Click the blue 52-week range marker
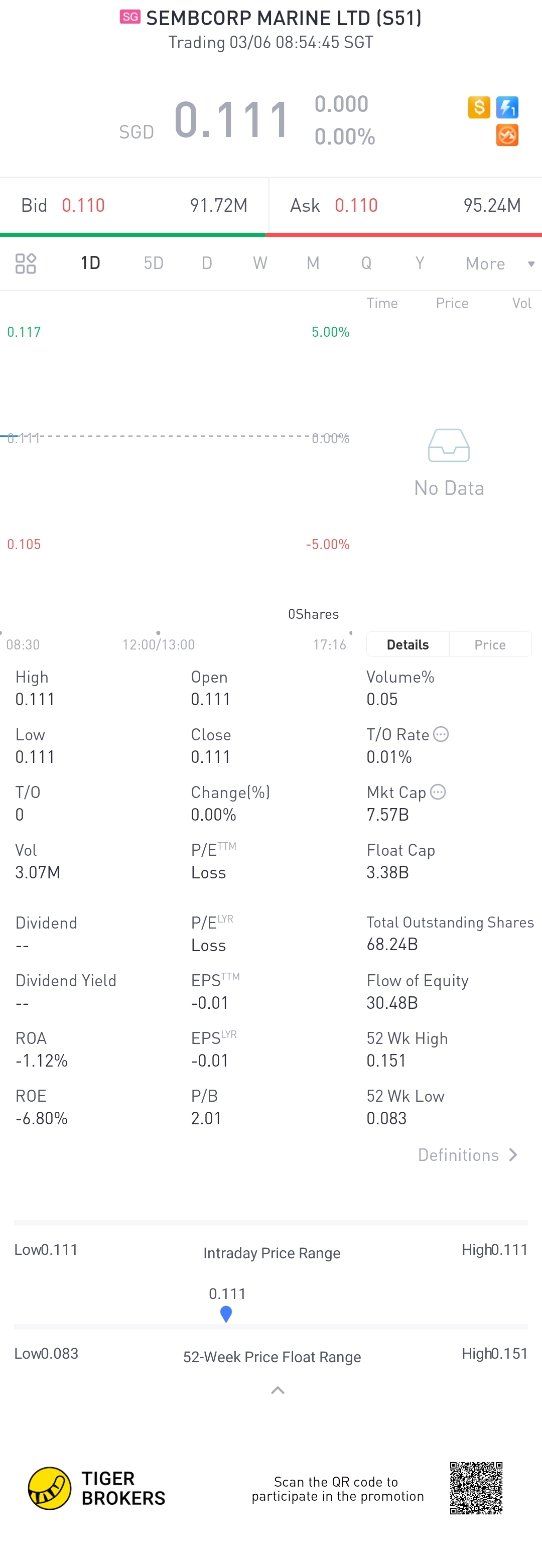The image size is (542, 1568). tap(226, 1314)
